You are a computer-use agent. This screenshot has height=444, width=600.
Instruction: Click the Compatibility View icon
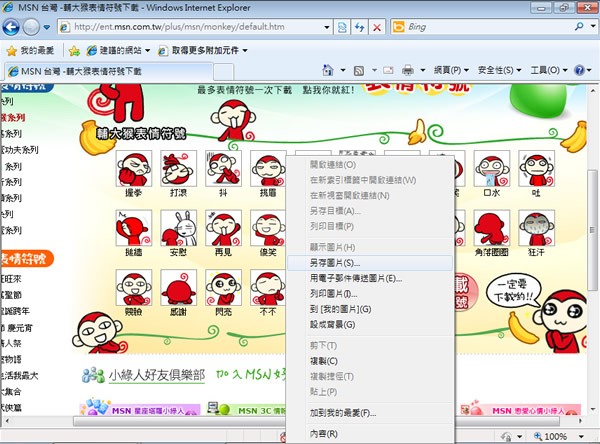coord(342,27)
